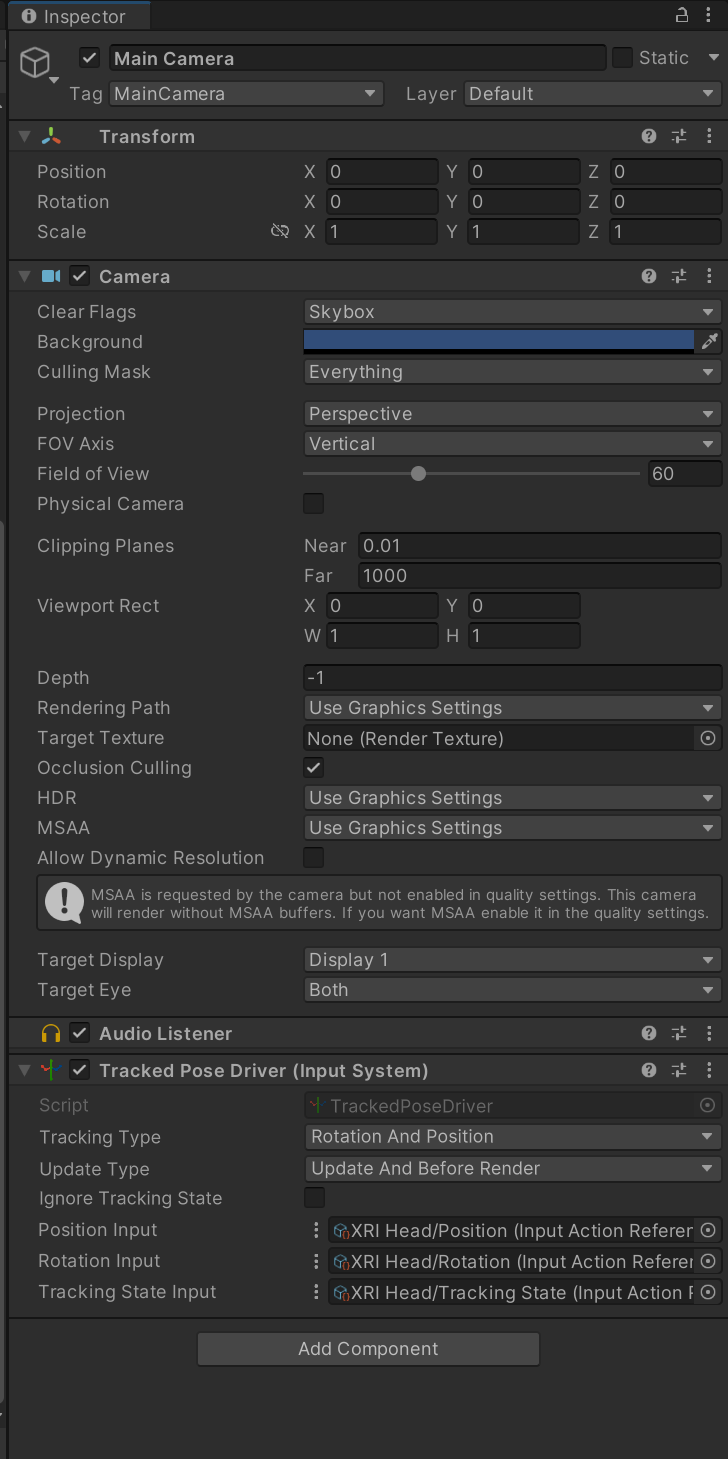Click the Target Texture object picker icon

pyautogui.click(x=708, y=738)
